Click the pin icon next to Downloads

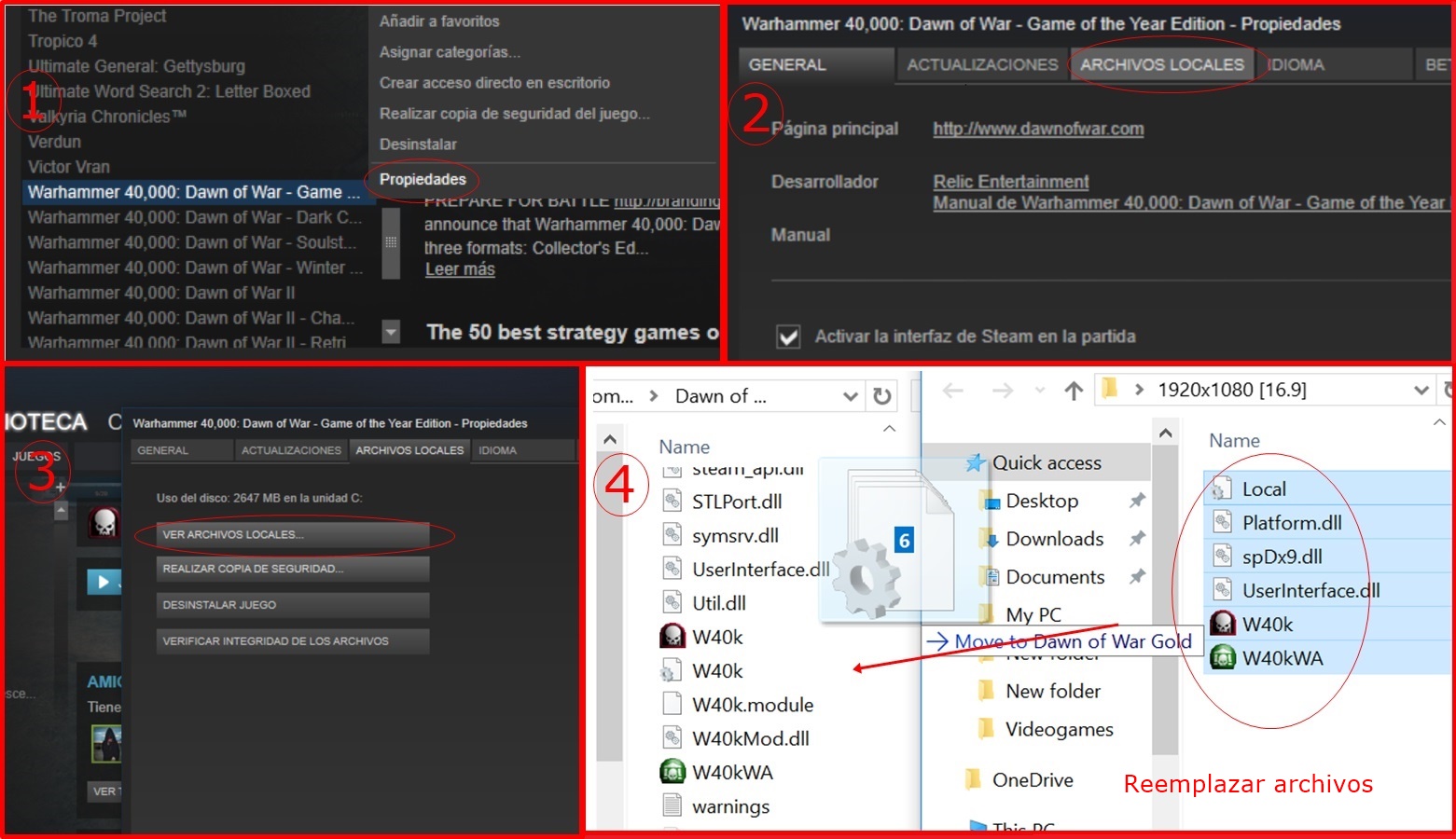point(1137,539)
